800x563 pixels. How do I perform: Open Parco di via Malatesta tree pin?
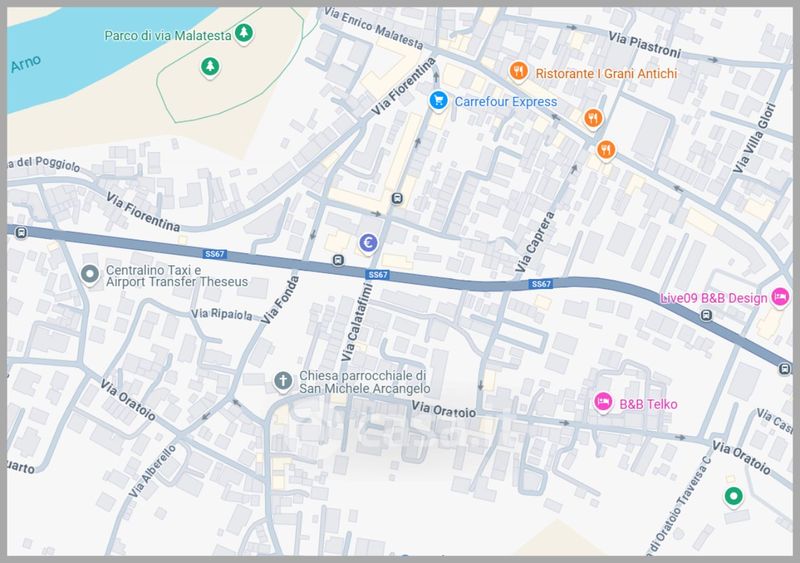click(244, 33)
